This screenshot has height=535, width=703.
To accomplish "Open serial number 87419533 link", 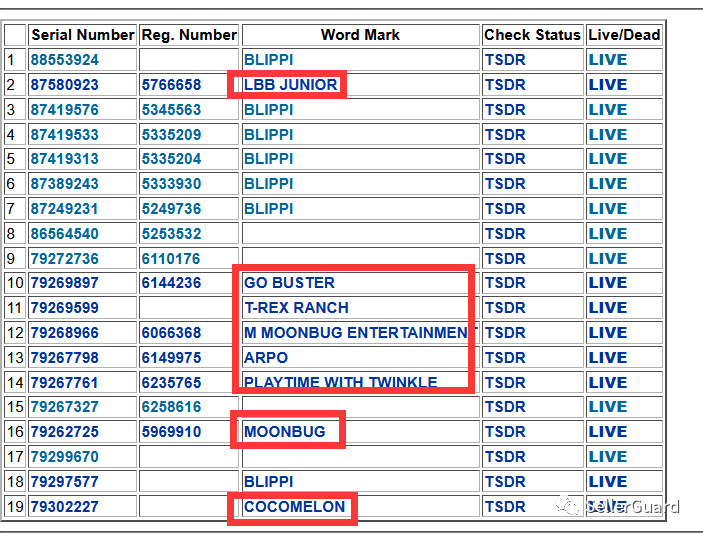I will point(65,135).
